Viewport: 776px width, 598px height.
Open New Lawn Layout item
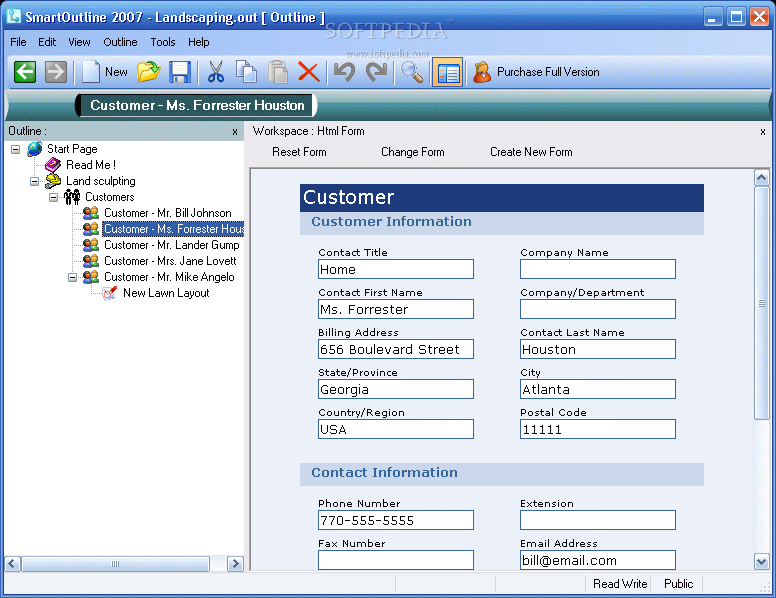click(166, 293)
